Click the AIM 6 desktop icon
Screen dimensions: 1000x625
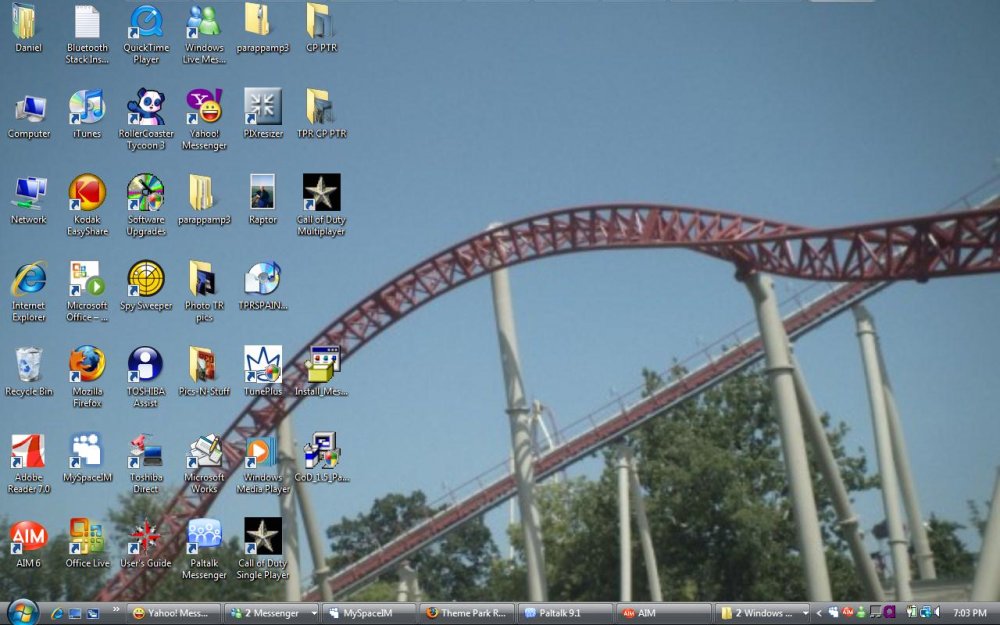[28, 538]
